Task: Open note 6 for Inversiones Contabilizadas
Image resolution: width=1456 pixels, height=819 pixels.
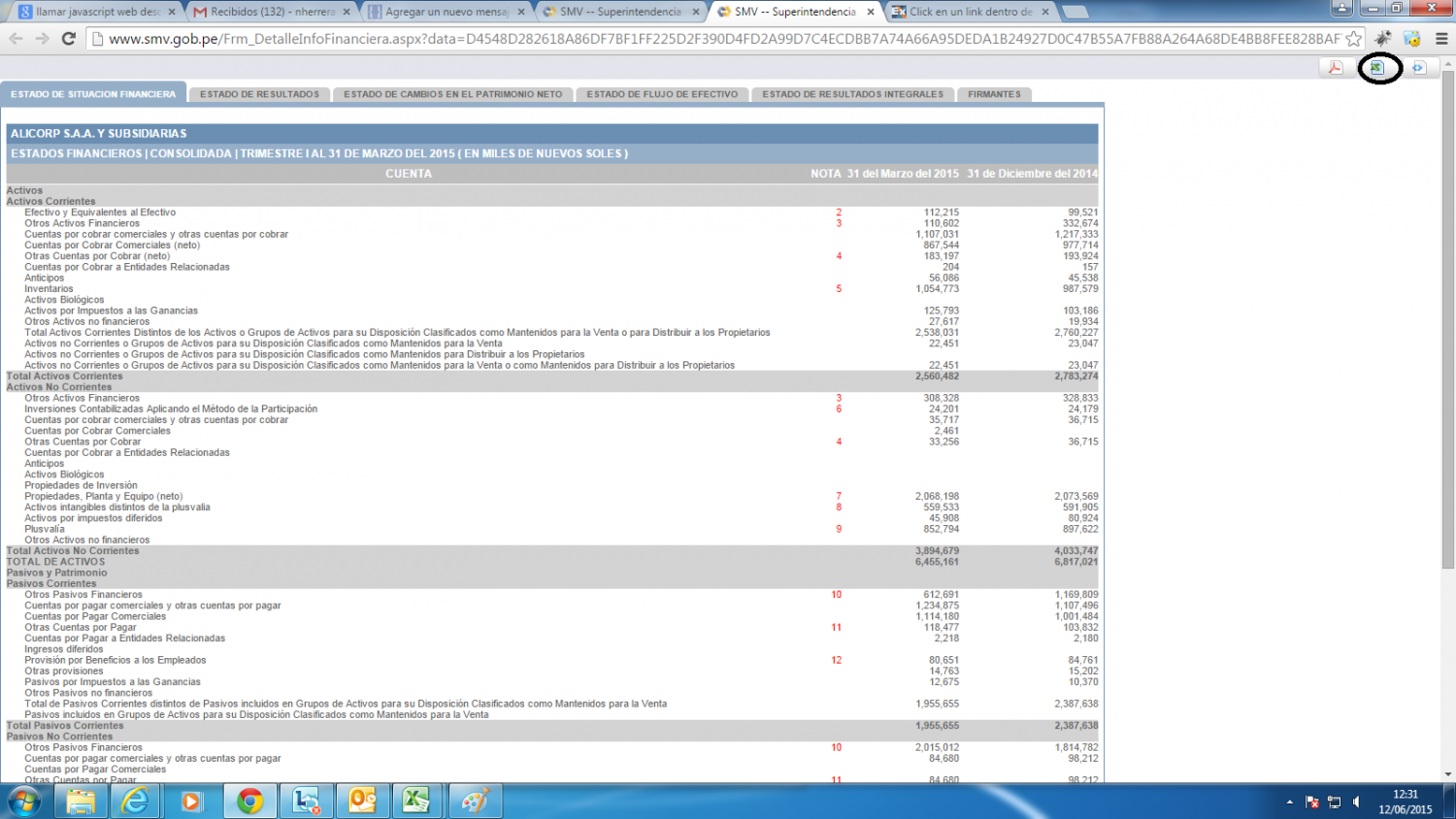Action: pos(839,409)
